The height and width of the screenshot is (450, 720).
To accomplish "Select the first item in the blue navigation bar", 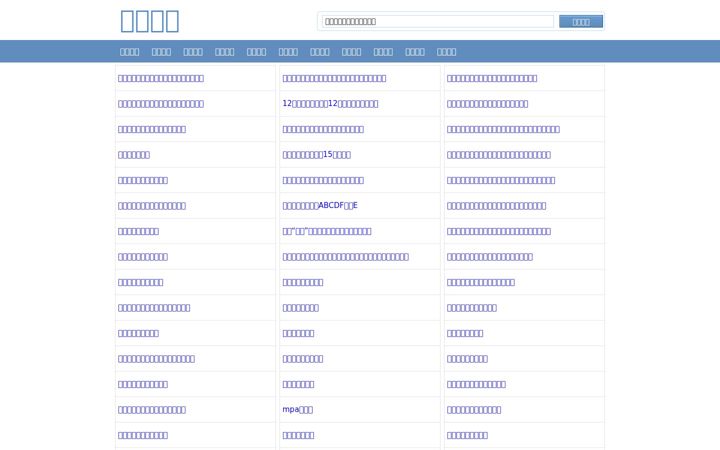I will (x=129, y=52).
